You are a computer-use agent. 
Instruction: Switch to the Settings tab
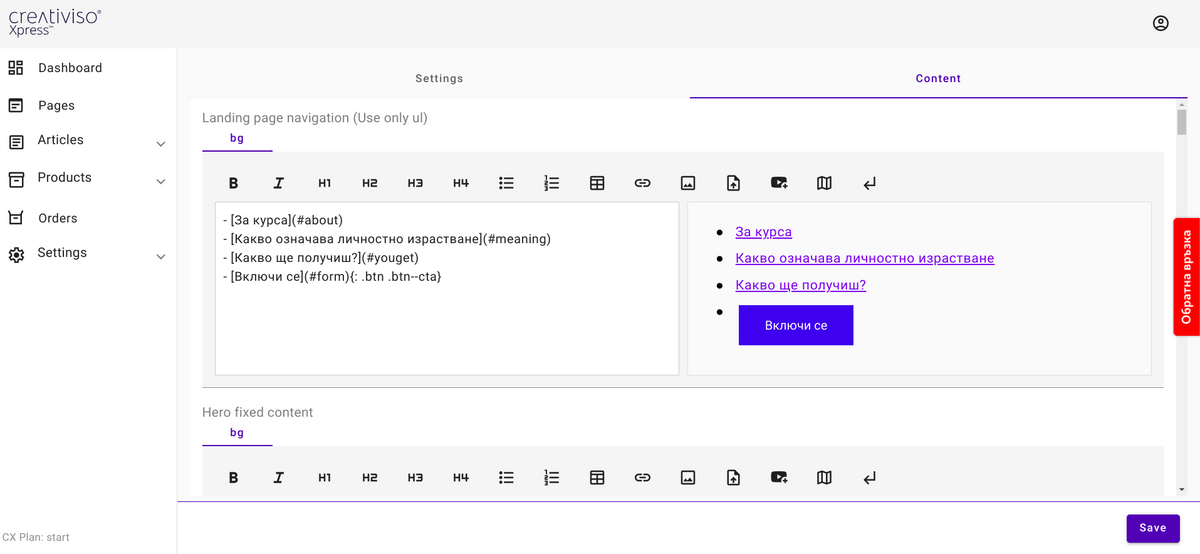(439, 78)
